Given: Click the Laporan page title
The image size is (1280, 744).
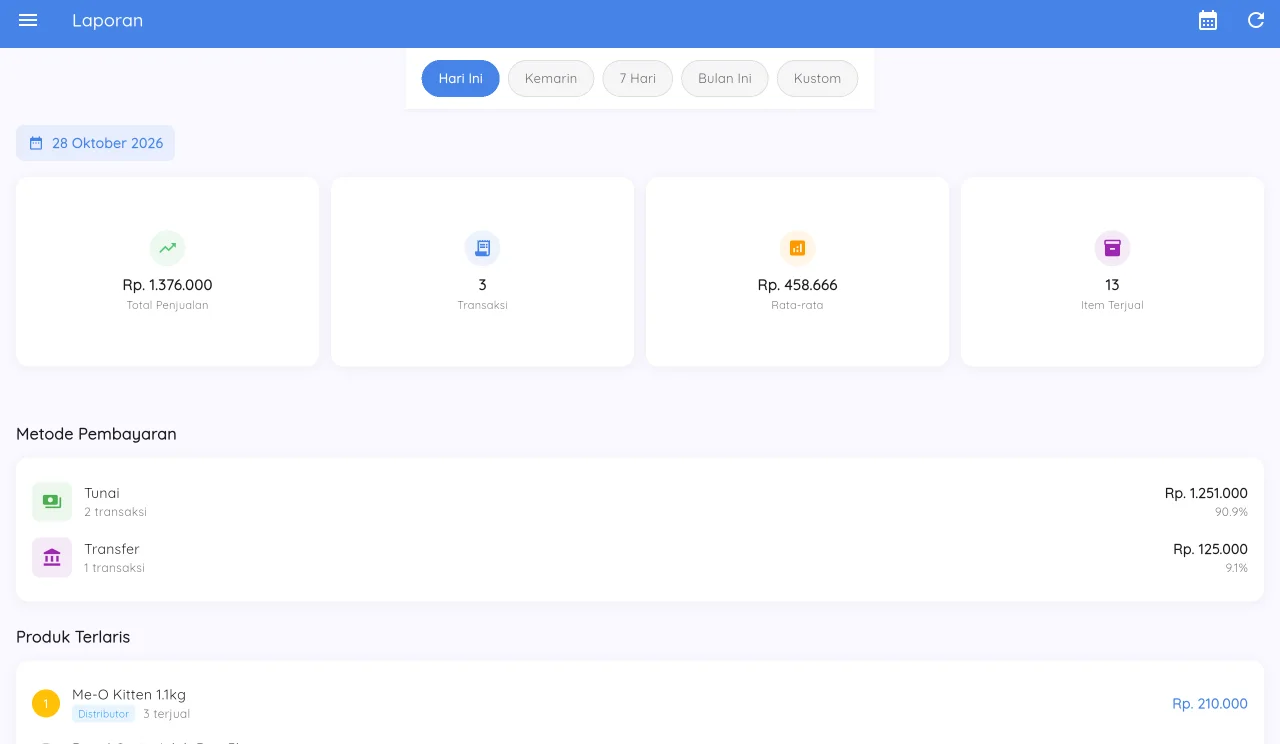Looking at the screenshot, I should coord(107,20).
